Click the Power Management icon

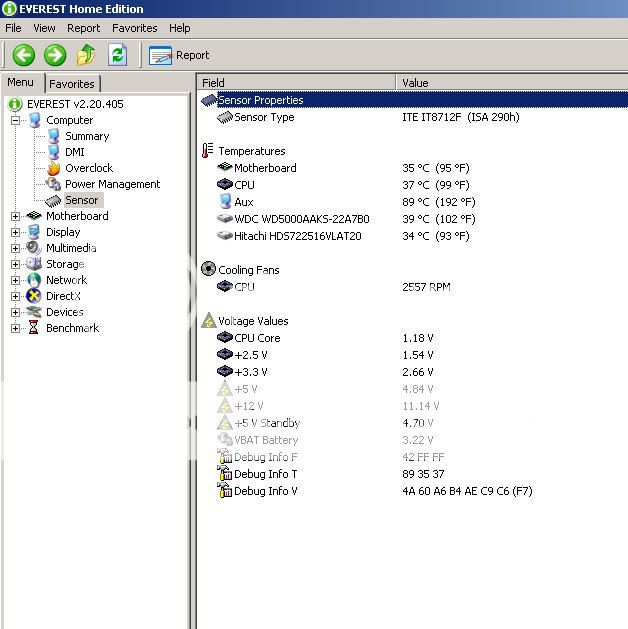(53, 184)
